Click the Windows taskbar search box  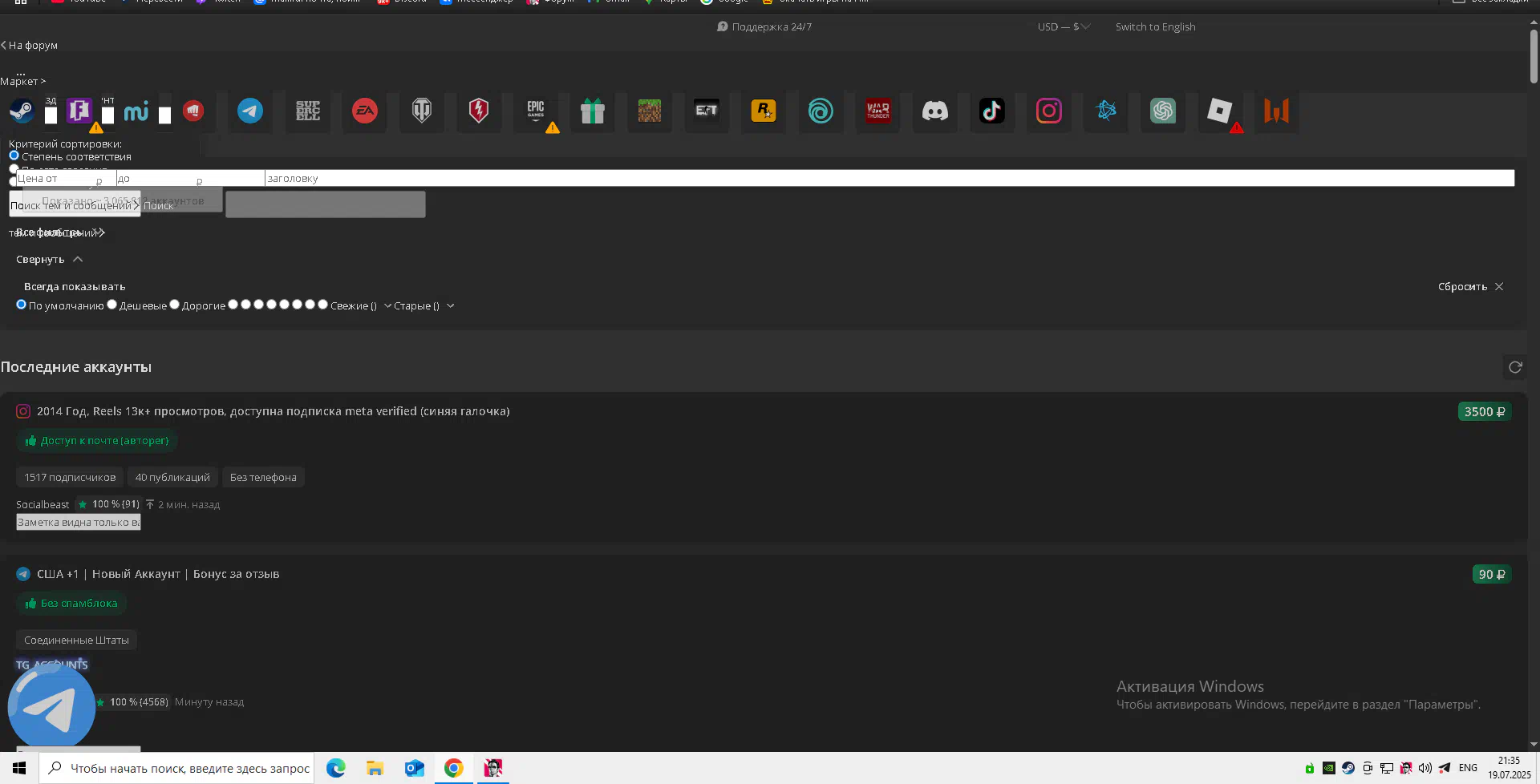176,768
